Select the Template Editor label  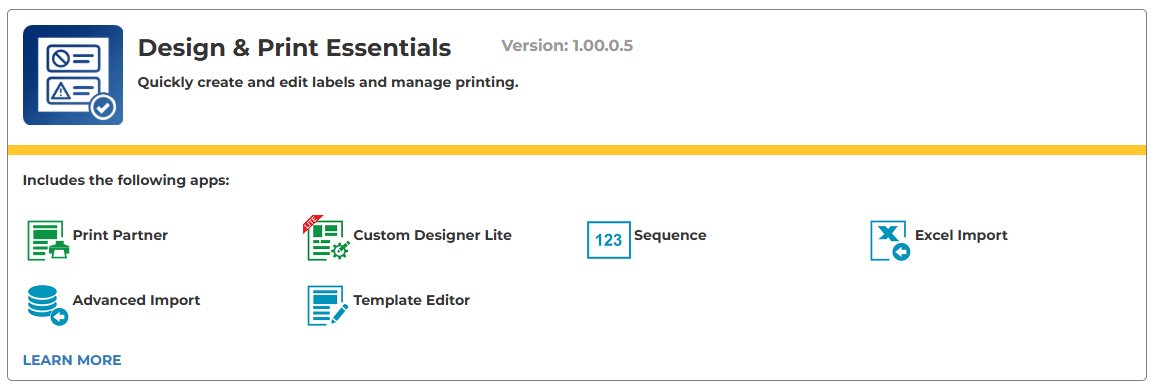pos(411,300)
